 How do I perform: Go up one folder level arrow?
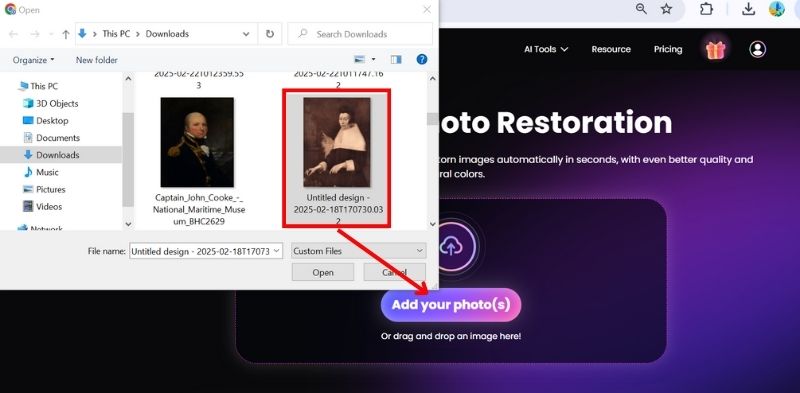pos(66,34)
